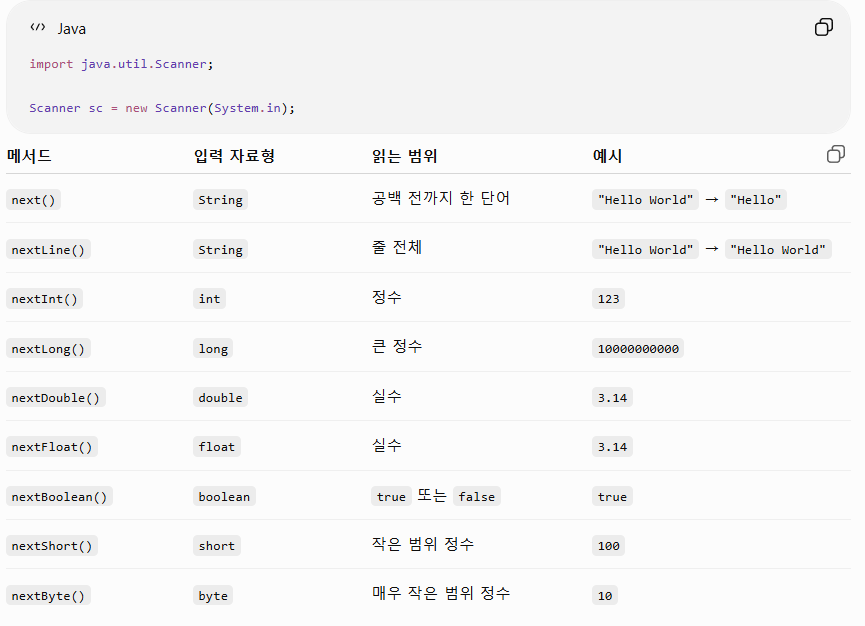
Task: Click the import java.util.Scanner code line
Action: [121, 64]
